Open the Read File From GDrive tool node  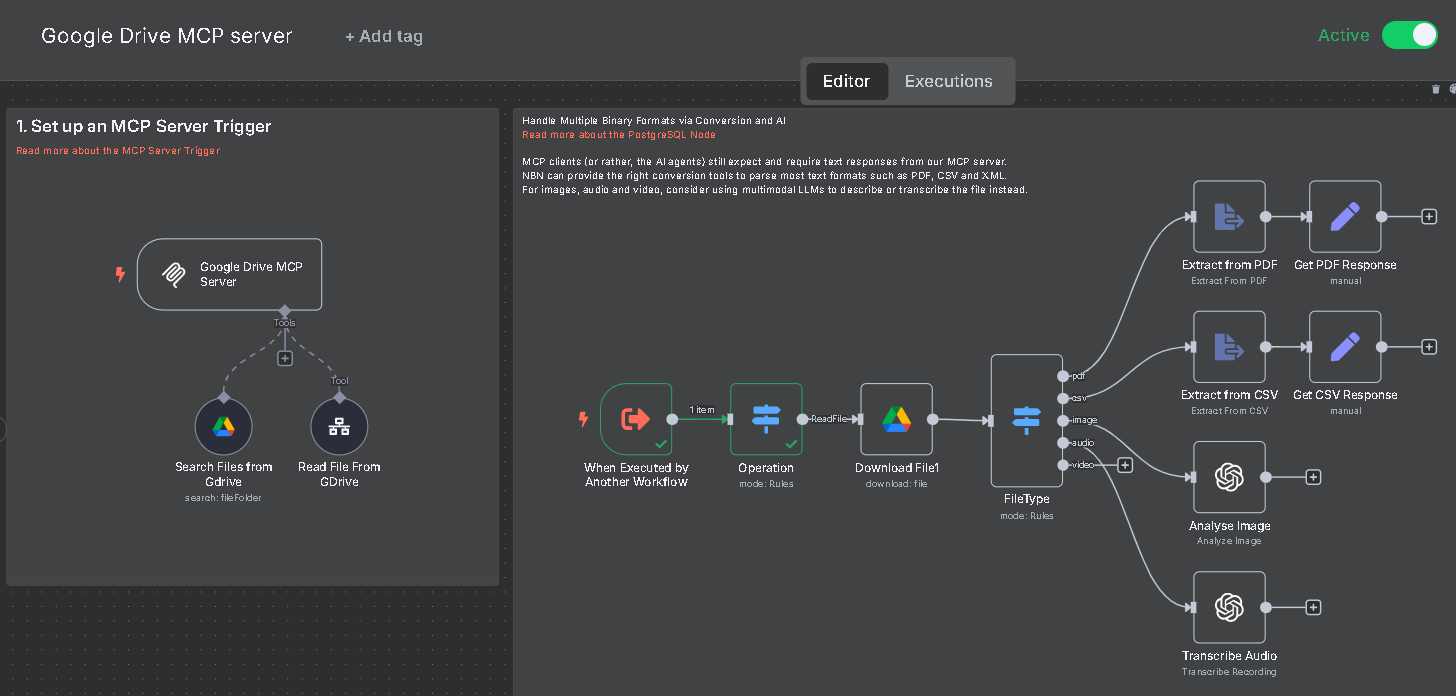(x=339, y=426)
